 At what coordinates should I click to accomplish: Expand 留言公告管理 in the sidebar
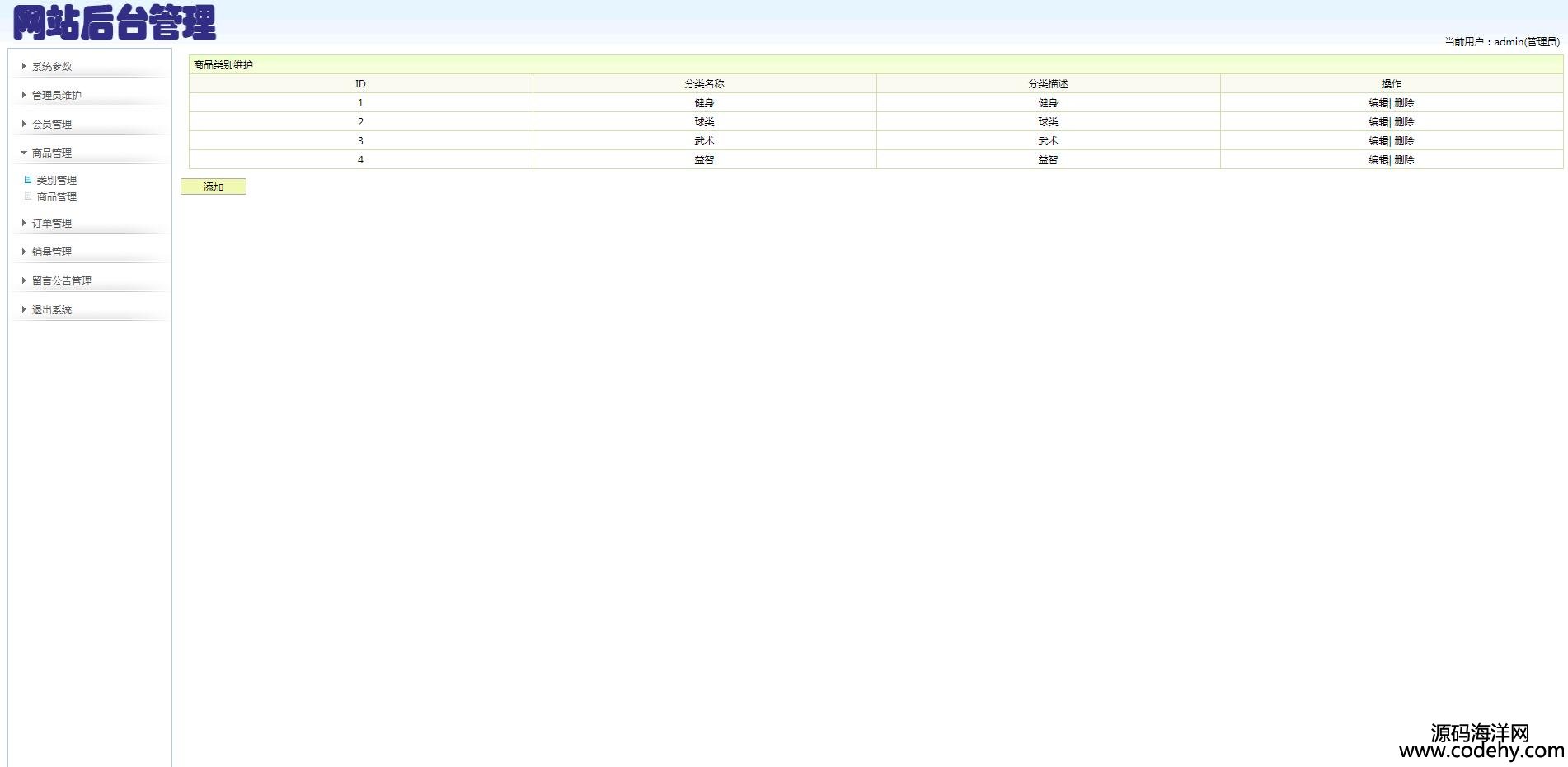coord(61,281)
